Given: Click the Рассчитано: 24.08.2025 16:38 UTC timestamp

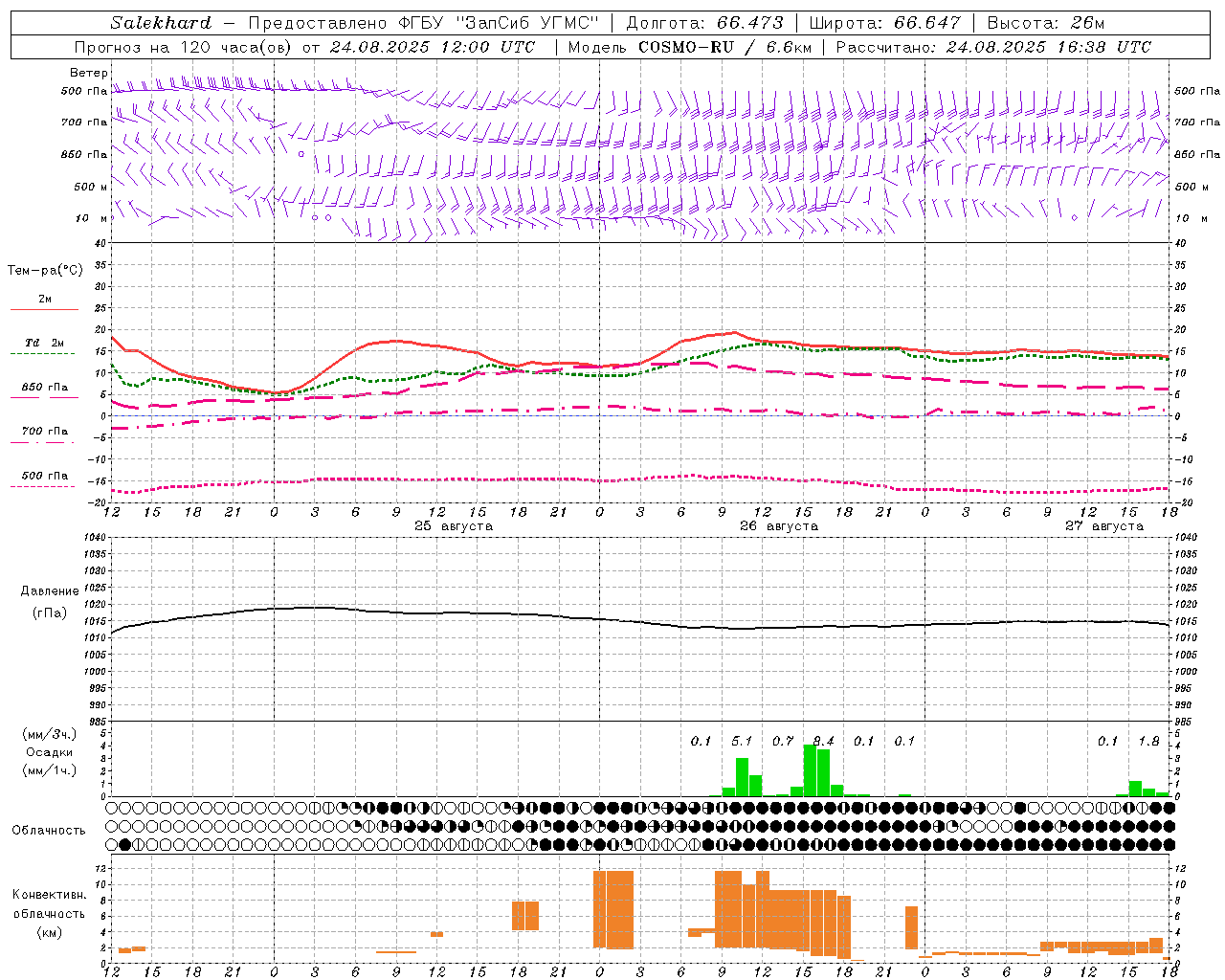Looking at the screenshot, I should 993,47.
